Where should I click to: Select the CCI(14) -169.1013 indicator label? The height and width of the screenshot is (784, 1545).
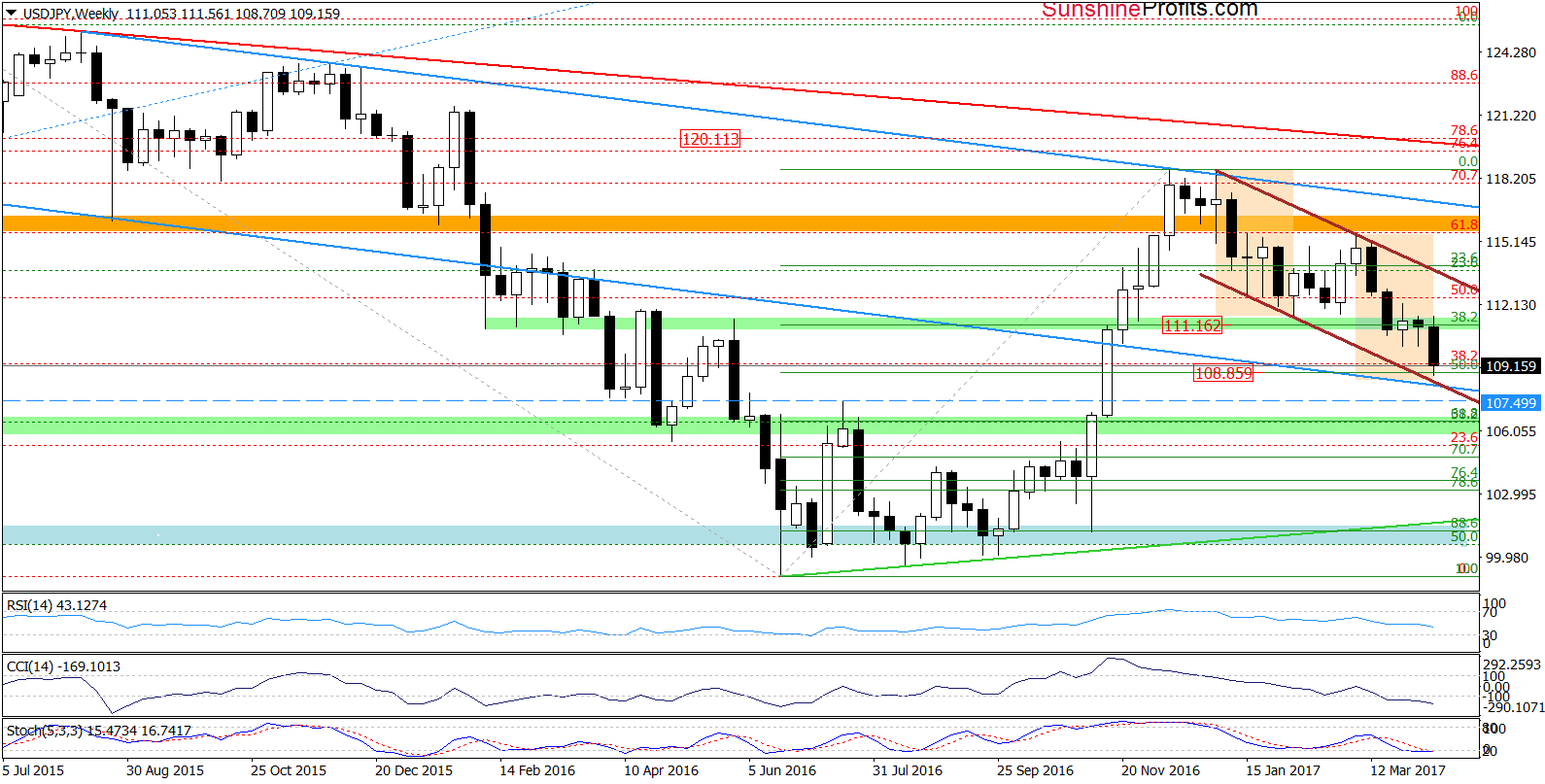click(63, 666)
